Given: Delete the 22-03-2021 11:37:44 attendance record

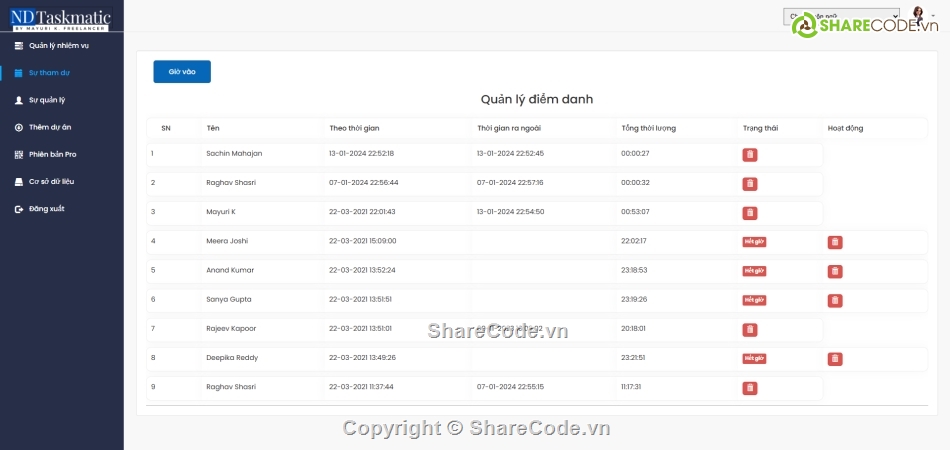Looking at the screenshot, I should click(749, 388).
